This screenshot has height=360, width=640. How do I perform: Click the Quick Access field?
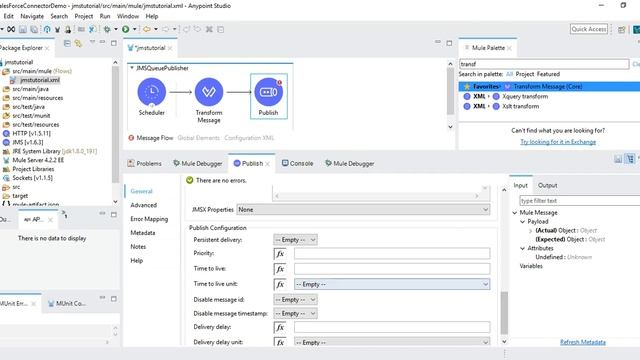tap(589, 29)
